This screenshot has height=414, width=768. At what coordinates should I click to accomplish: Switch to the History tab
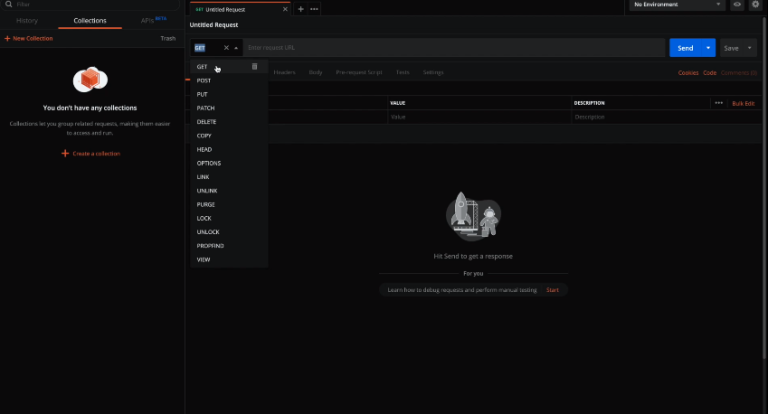pyautogui.click(x=27, y=20)
